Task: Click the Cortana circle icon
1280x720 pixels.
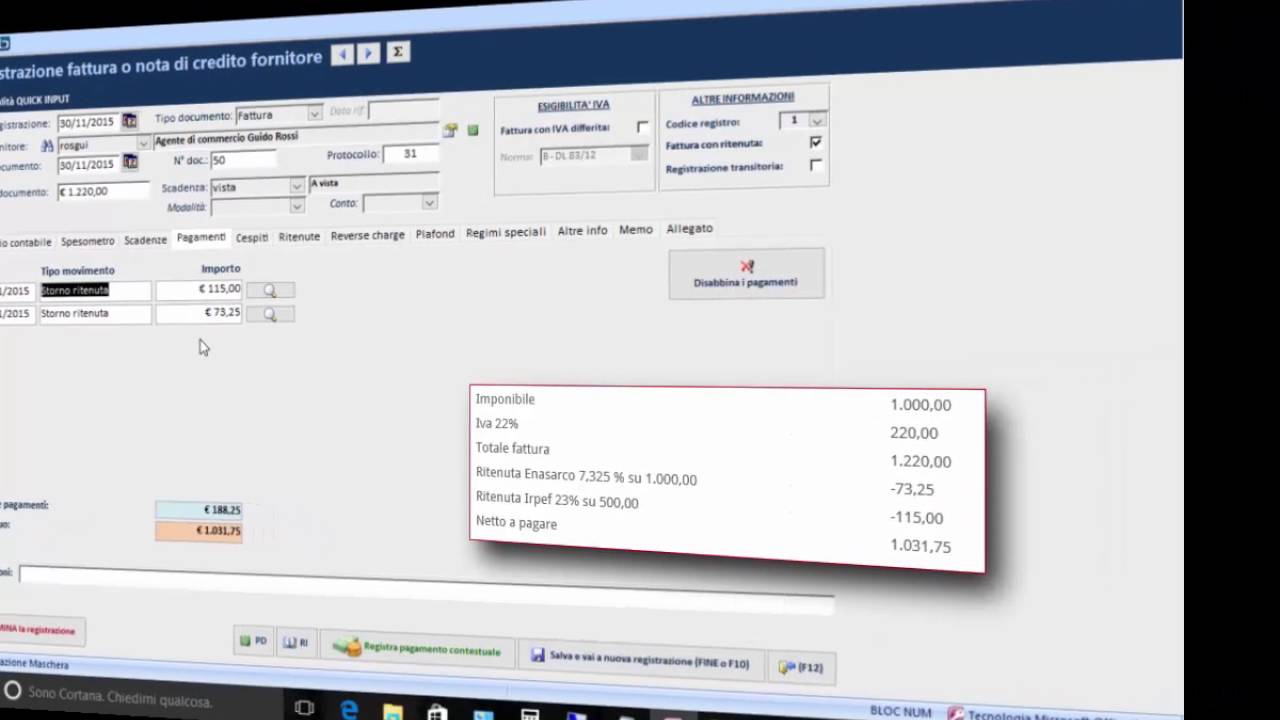Action: point(13,691)
